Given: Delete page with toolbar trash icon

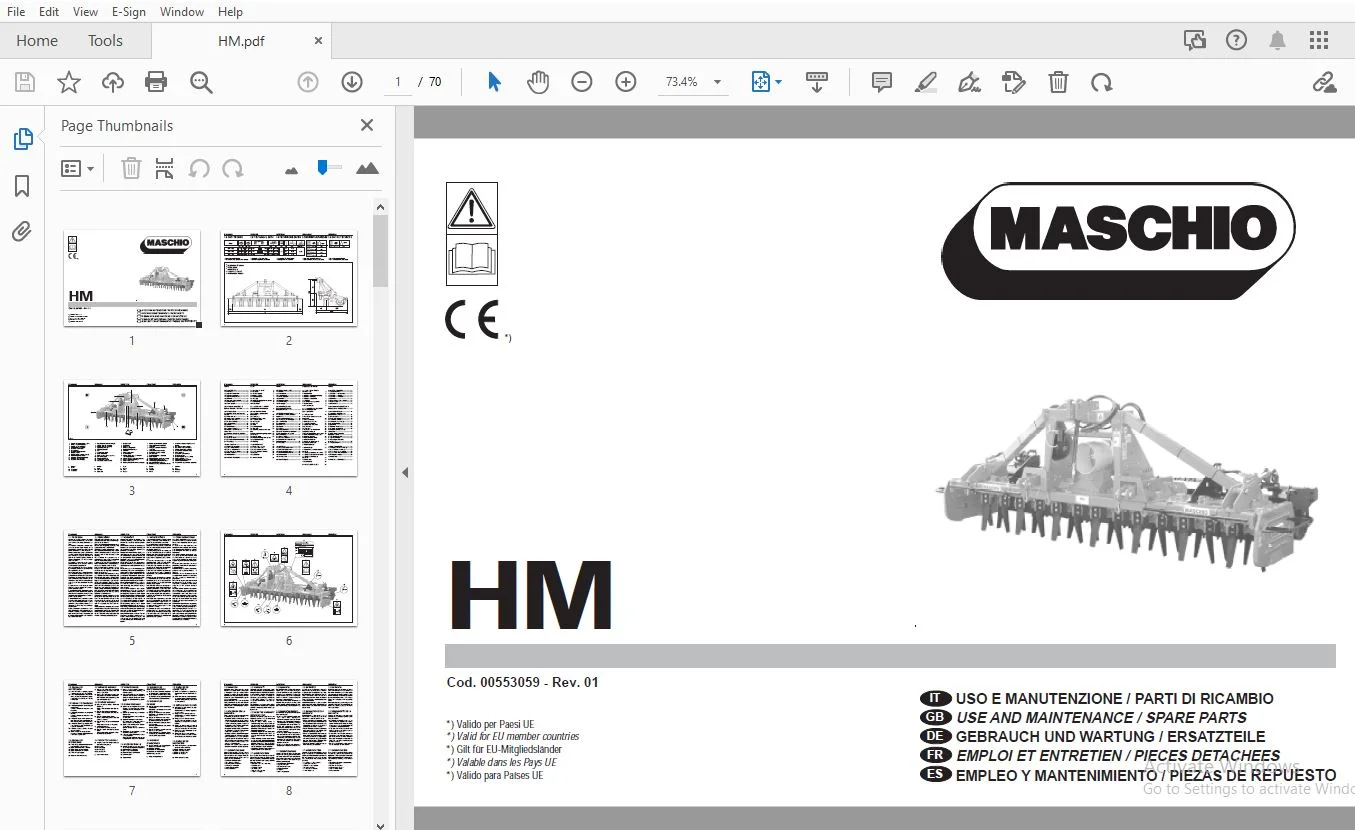Looking at the screenshot, I should point(1058,82).
